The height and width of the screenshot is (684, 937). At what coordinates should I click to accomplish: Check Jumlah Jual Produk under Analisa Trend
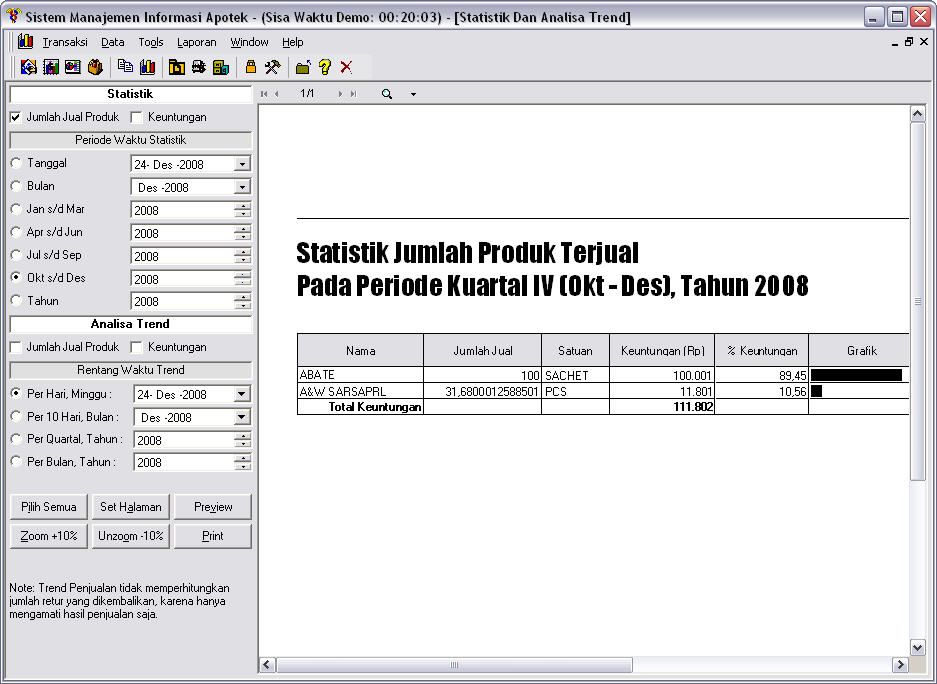tap(16, 347)
